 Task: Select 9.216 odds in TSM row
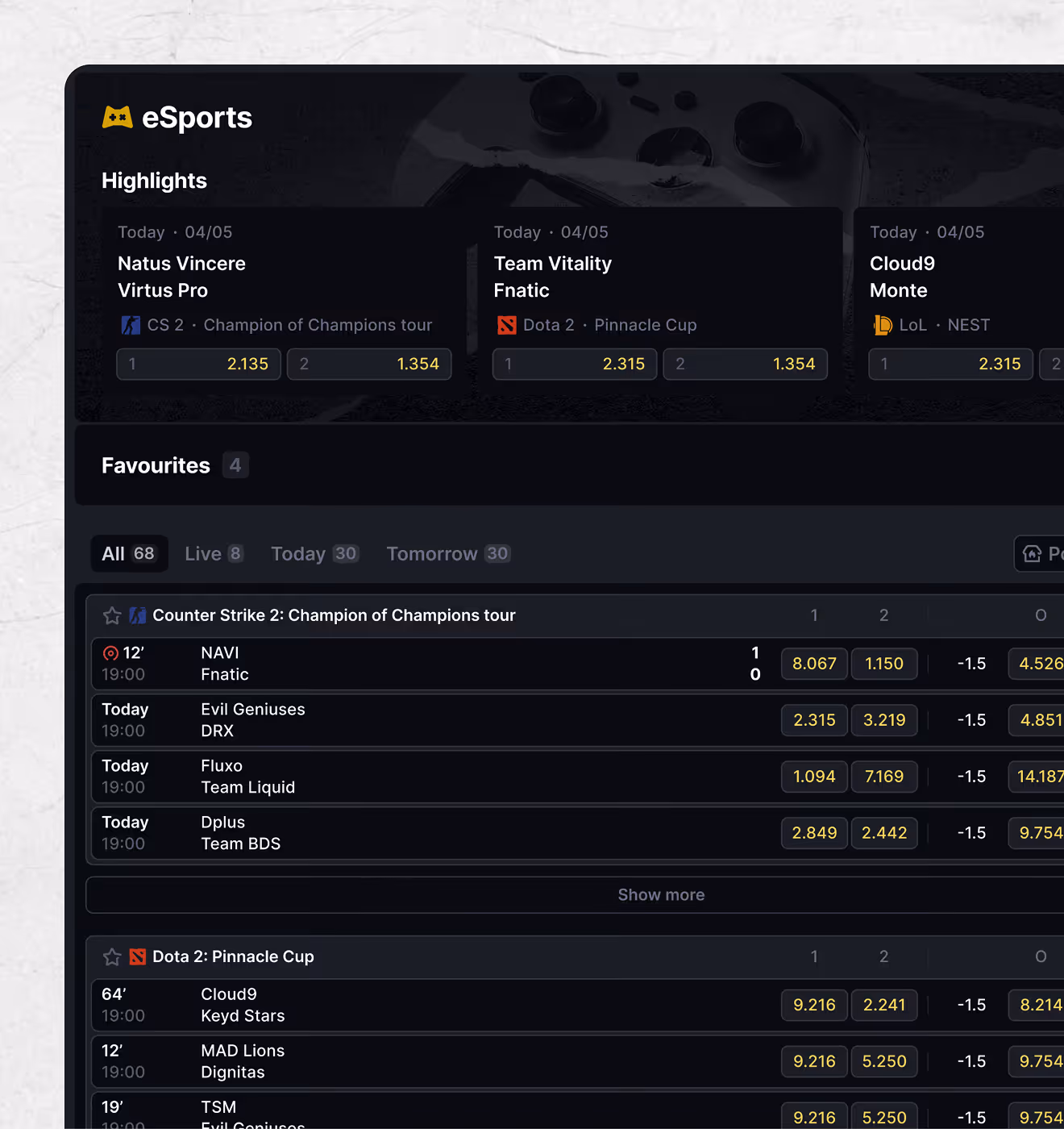814,1116
